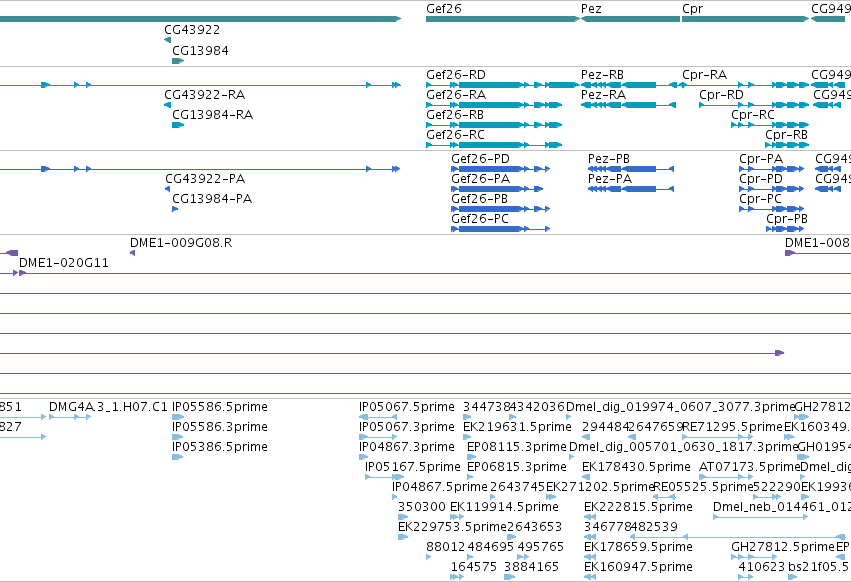Select protein Cpr-PD
The height and width of the screenshot is (582, 851).
(771, 189)
